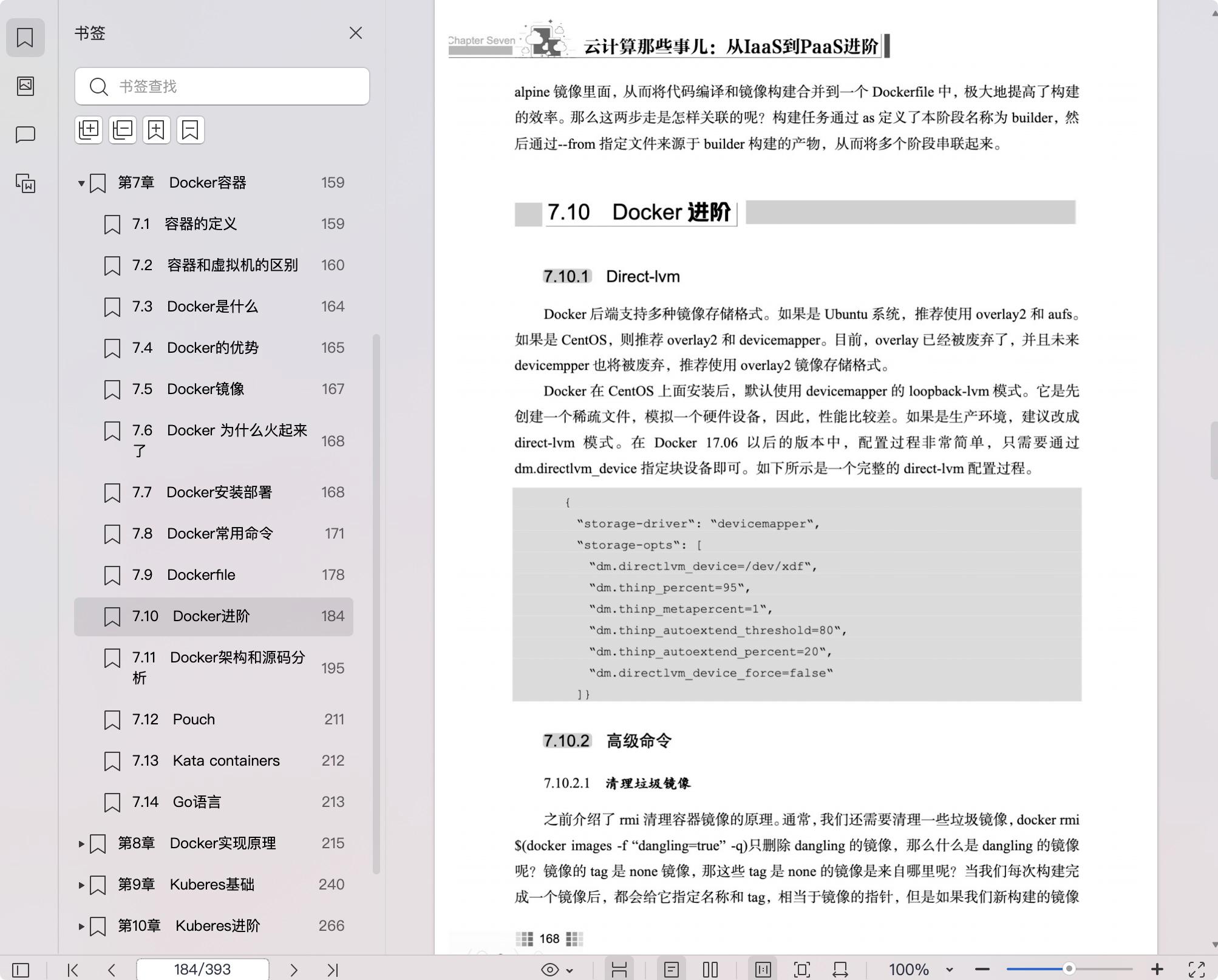Open bookmark 7.9 Dockerfile
1218x980 pixels.
[x=214, y=575]
